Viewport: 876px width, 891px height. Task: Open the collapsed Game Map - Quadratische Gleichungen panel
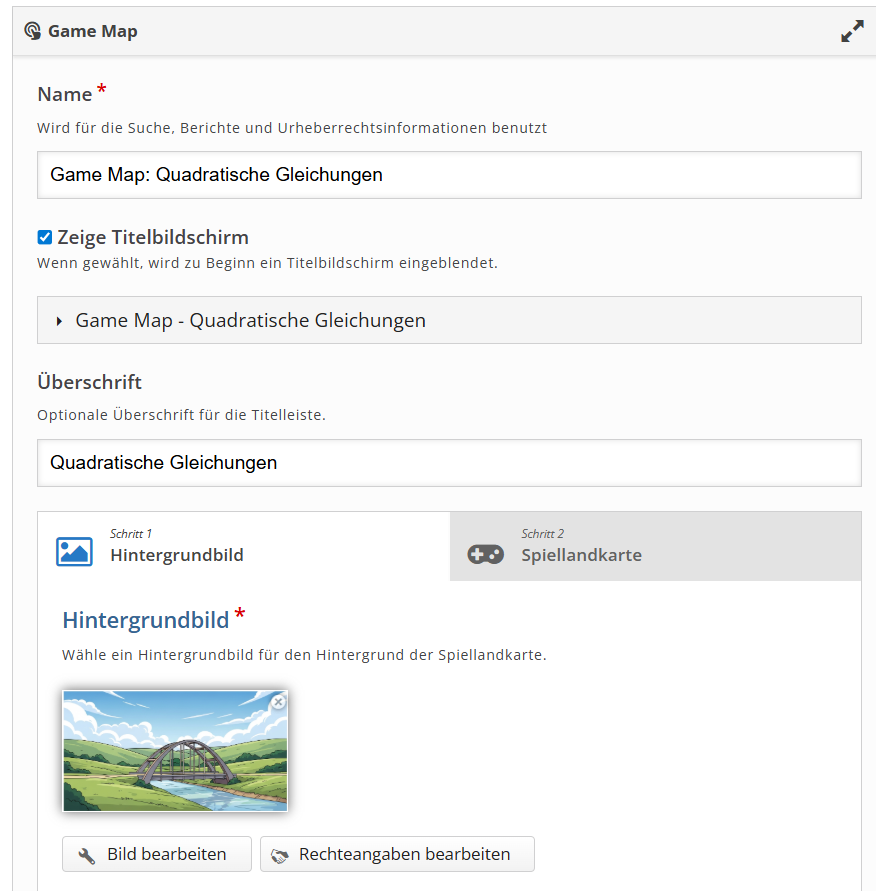pyautogui.click(x=250, y=320)
